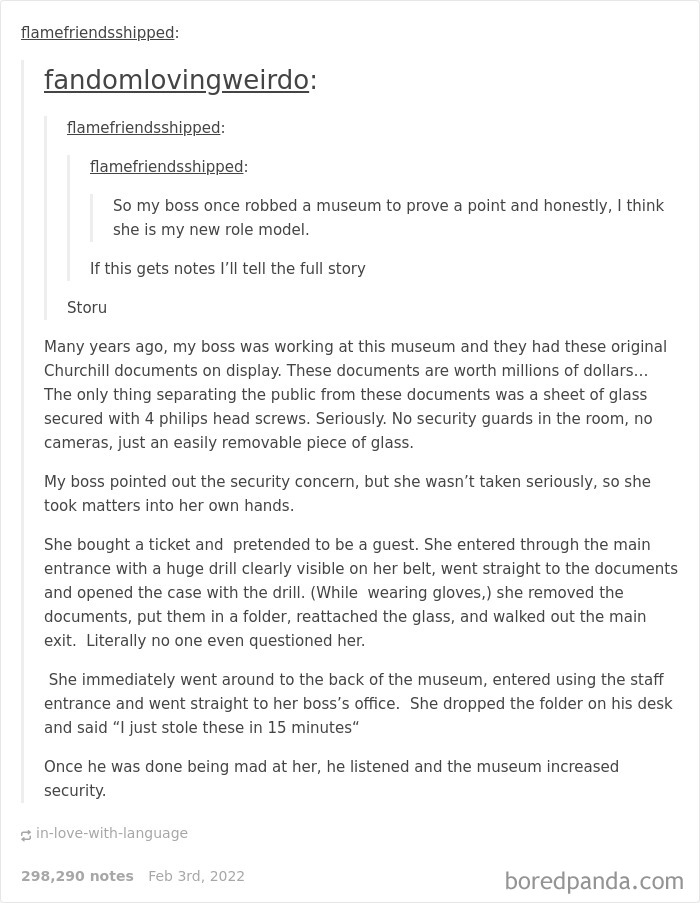Screen dimensions: 700x903
Task: Click the paragraph starting "She bought a ticket"
Action: point(361,593)
